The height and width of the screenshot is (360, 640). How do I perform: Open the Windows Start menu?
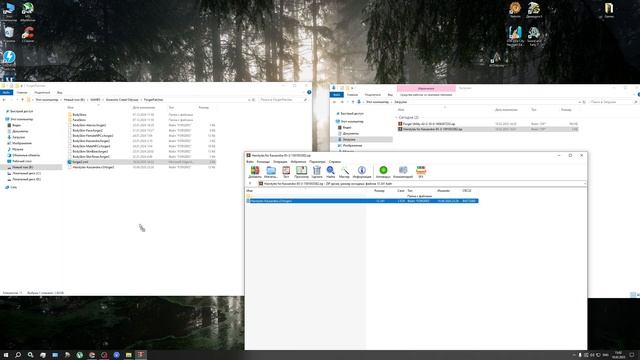pos(6,355)
